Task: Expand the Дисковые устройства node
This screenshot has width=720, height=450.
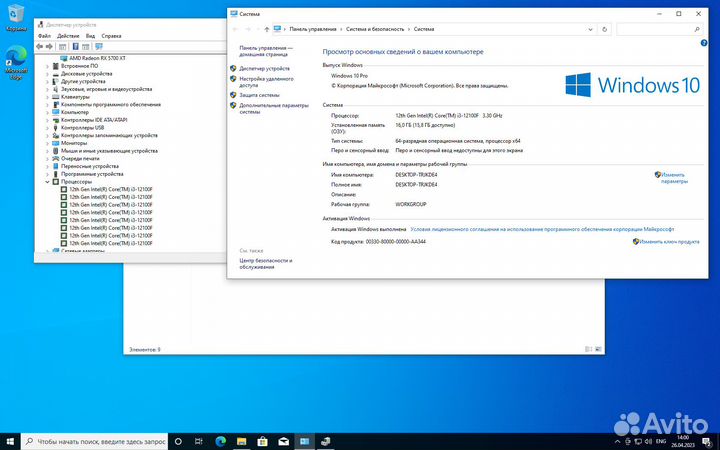Action: coord(47,74)
